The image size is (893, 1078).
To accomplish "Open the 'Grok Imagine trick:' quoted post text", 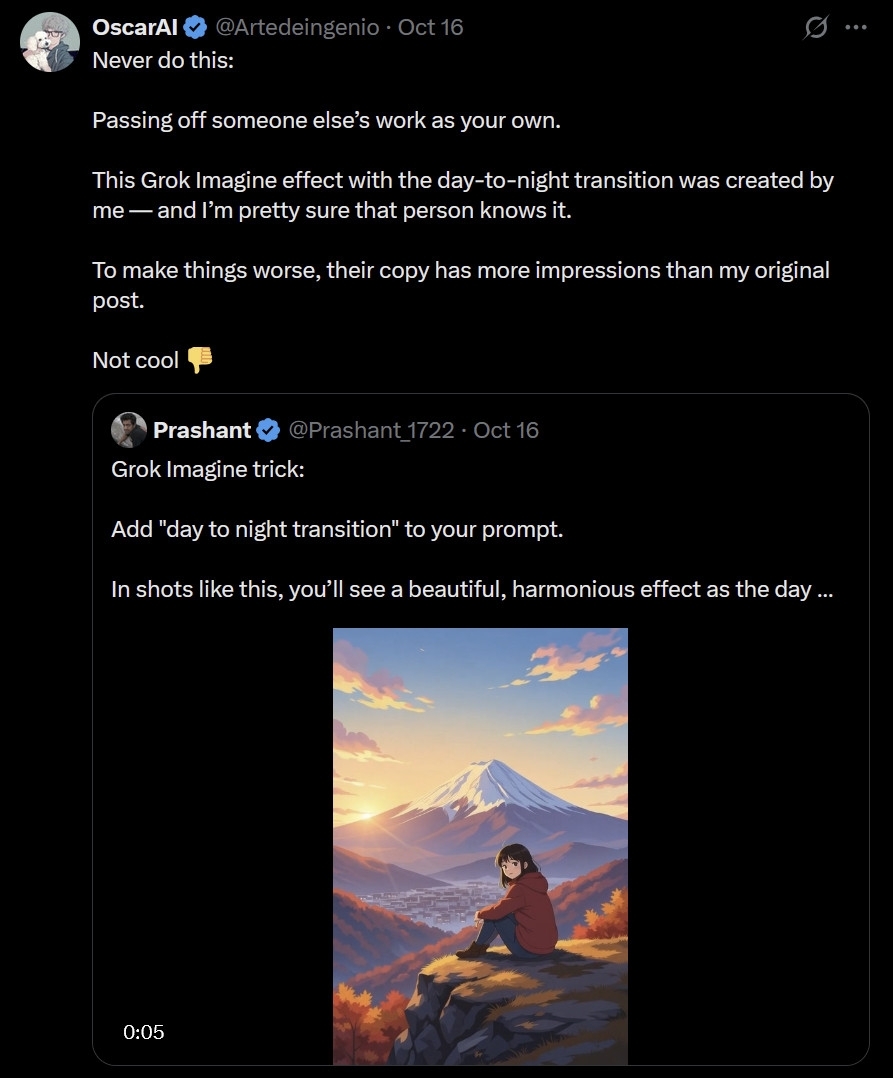I will click(x=207, y=469).
